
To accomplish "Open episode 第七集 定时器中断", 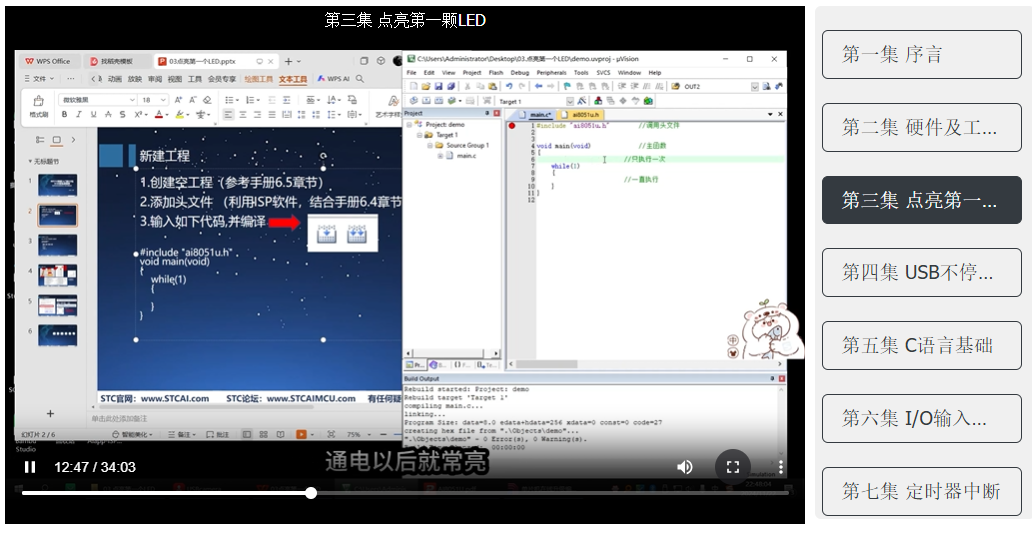I will point(921,491).
